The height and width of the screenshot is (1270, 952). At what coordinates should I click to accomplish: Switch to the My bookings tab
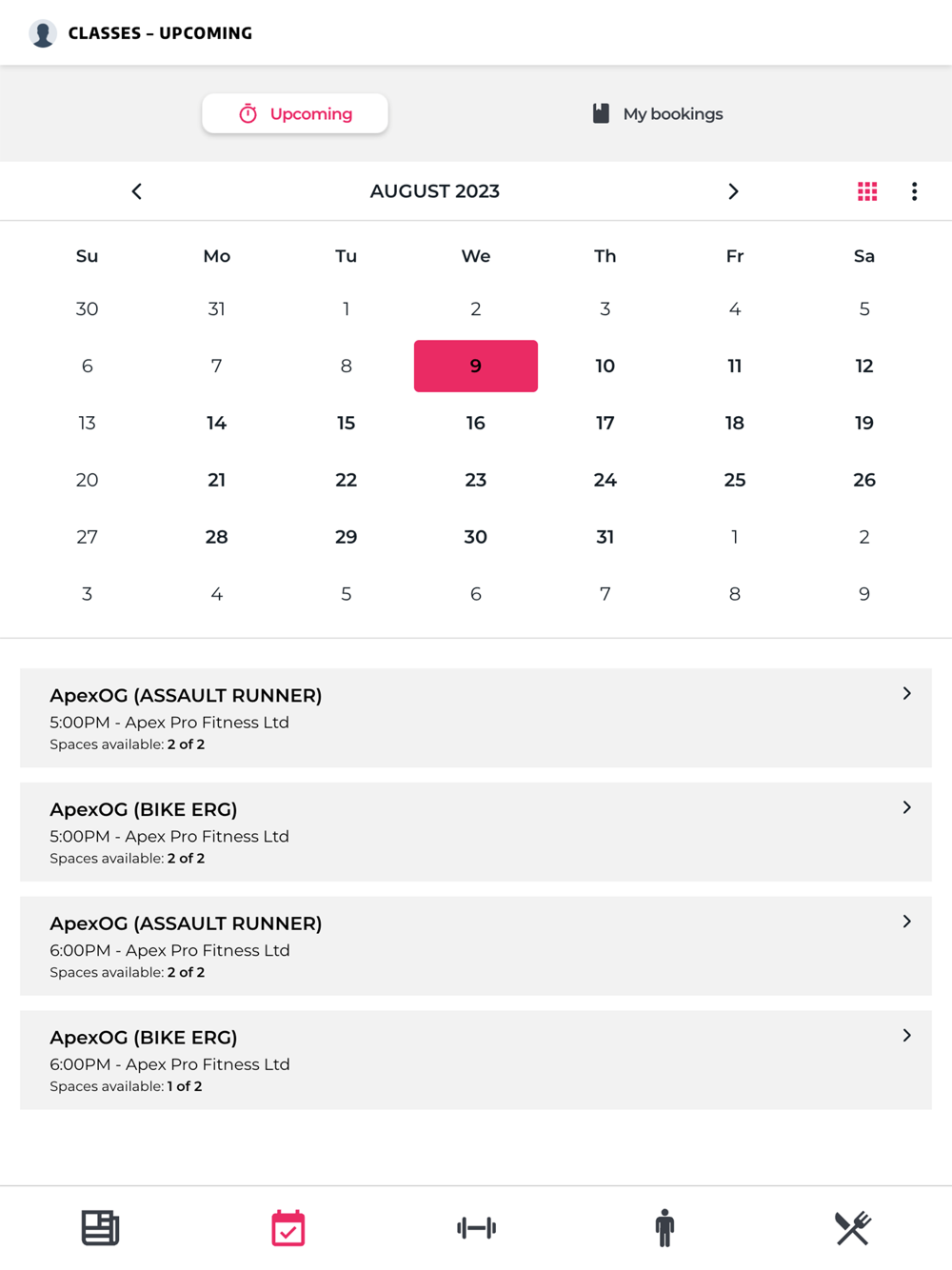(658, 114)
